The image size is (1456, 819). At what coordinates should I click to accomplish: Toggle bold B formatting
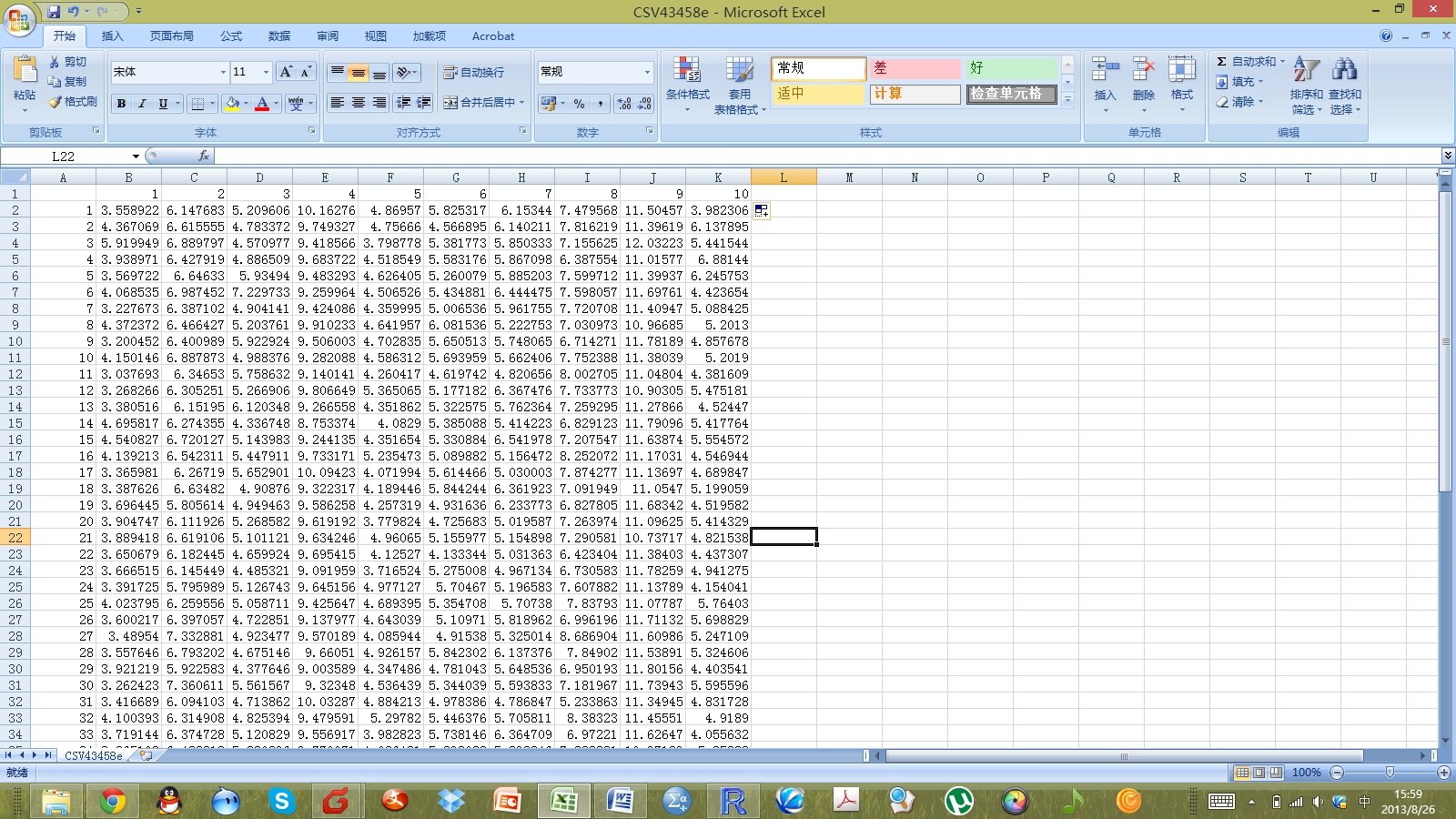coord(121,104)
